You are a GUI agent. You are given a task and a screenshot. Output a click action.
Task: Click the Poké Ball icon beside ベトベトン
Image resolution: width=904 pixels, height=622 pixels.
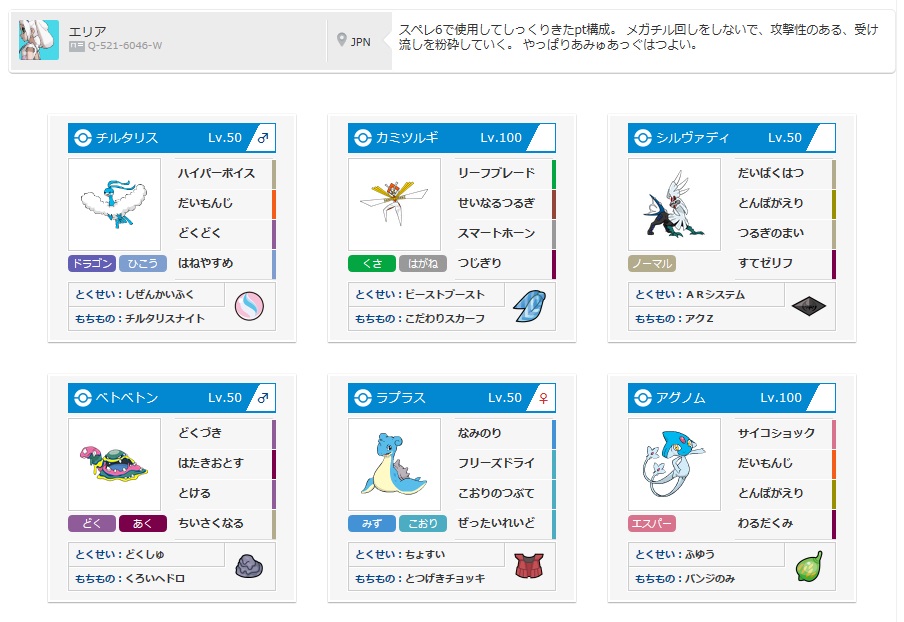pos(83,398)
